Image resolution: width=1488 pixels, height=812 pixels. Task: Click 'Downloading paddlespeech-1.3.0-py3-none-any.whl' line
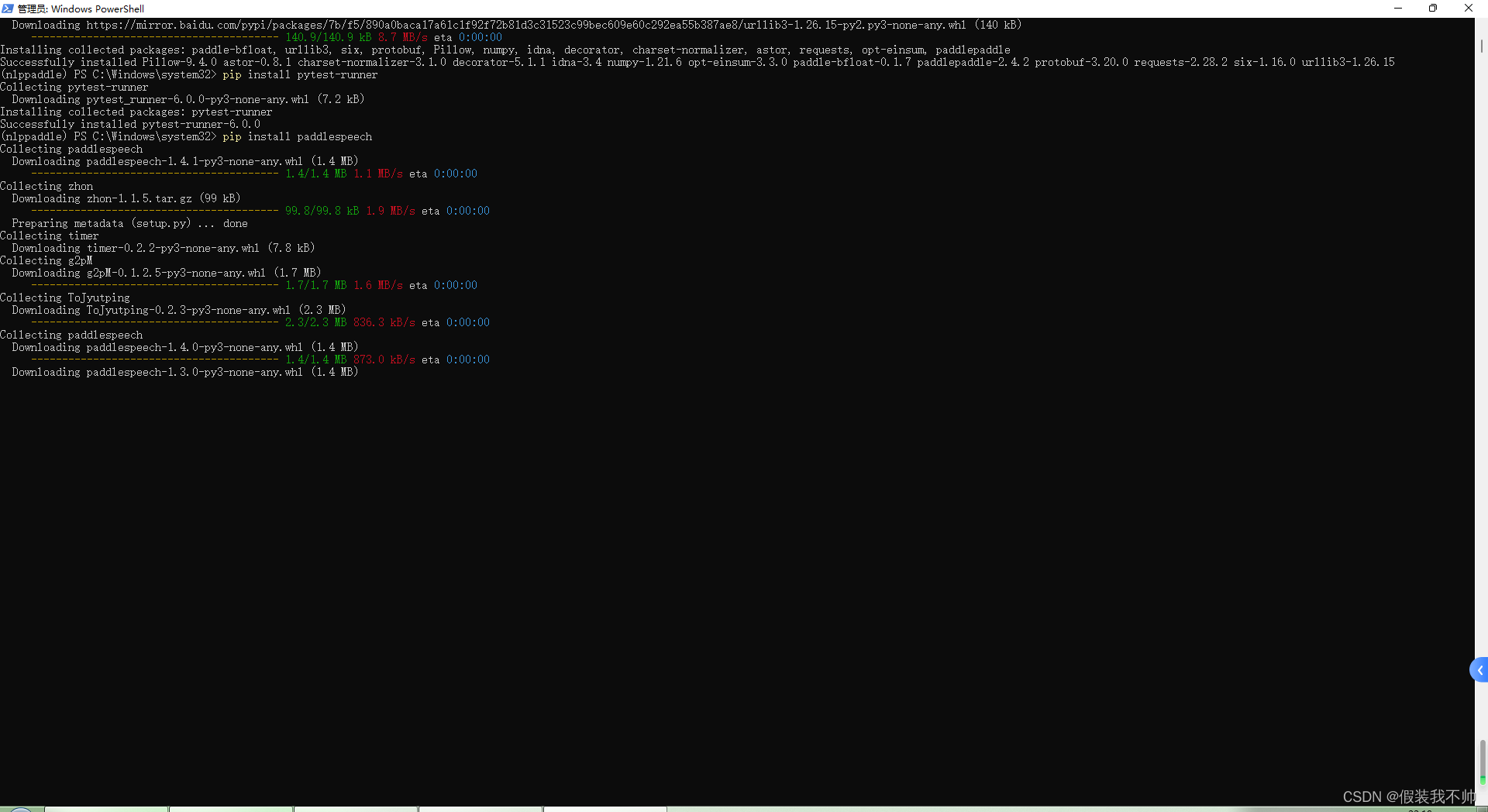point(185,372)
